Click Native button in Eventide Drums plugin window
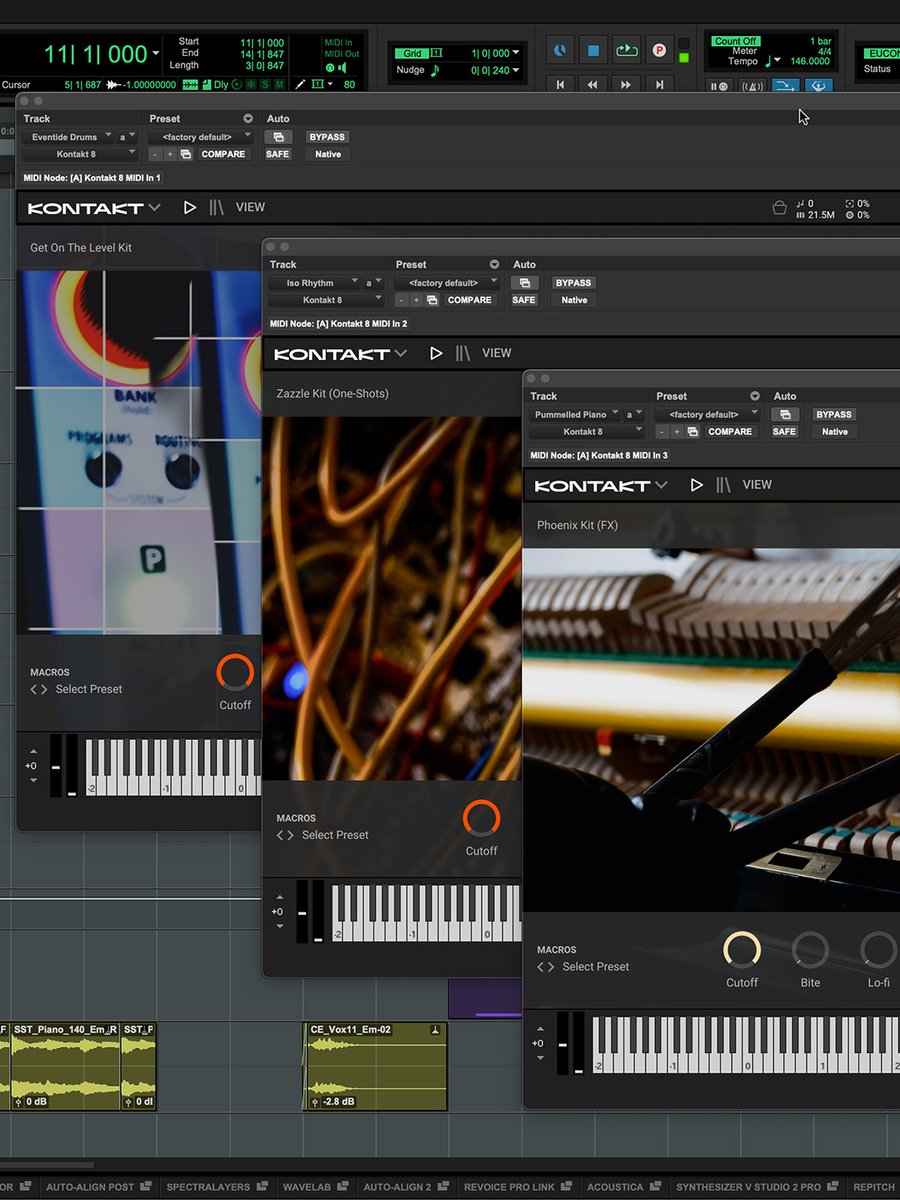The image size is (900, 1200). tap(328, 154)
